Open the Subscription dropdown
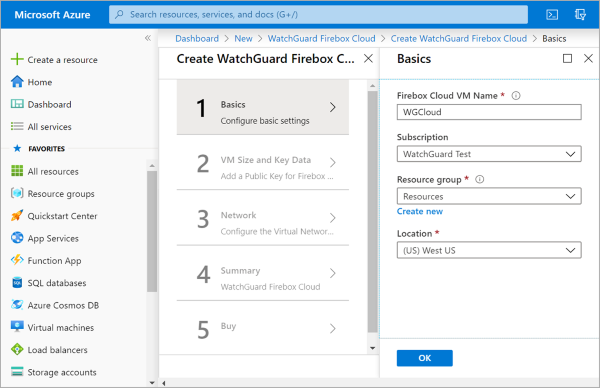 point(489,154)
